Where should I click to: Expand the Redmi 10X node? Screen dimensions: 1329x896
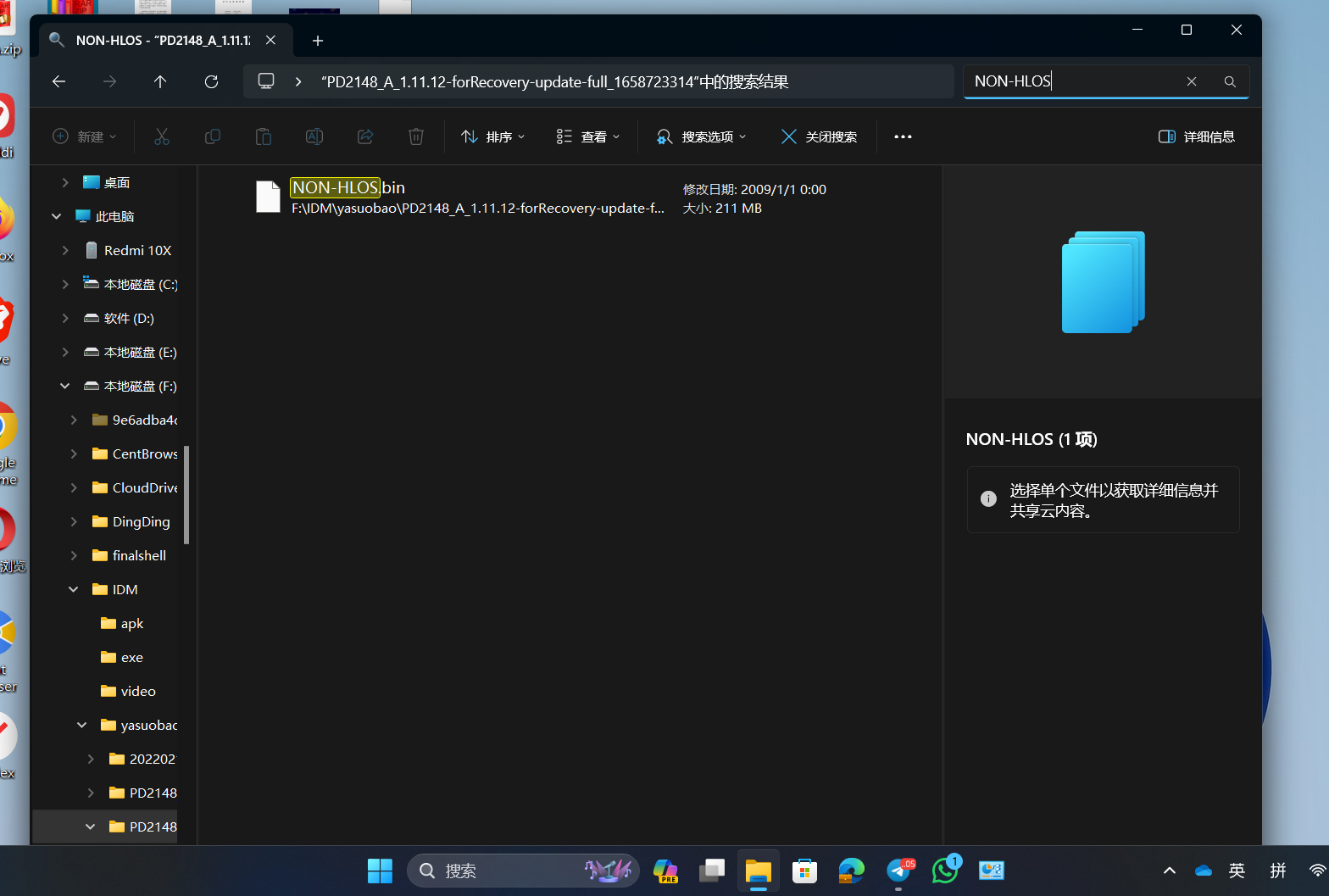(x=65, y=250)
